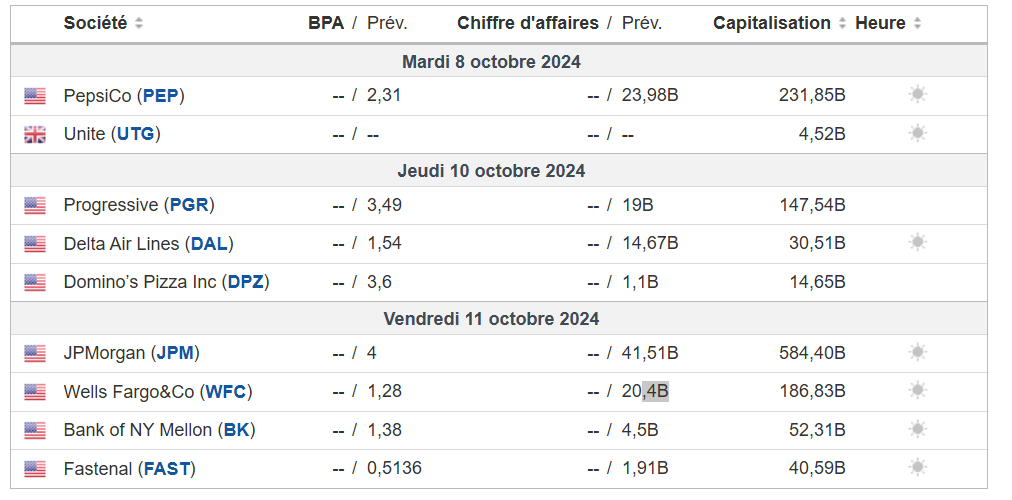Click the US flag beside PepsiCo

coord(35,96)
